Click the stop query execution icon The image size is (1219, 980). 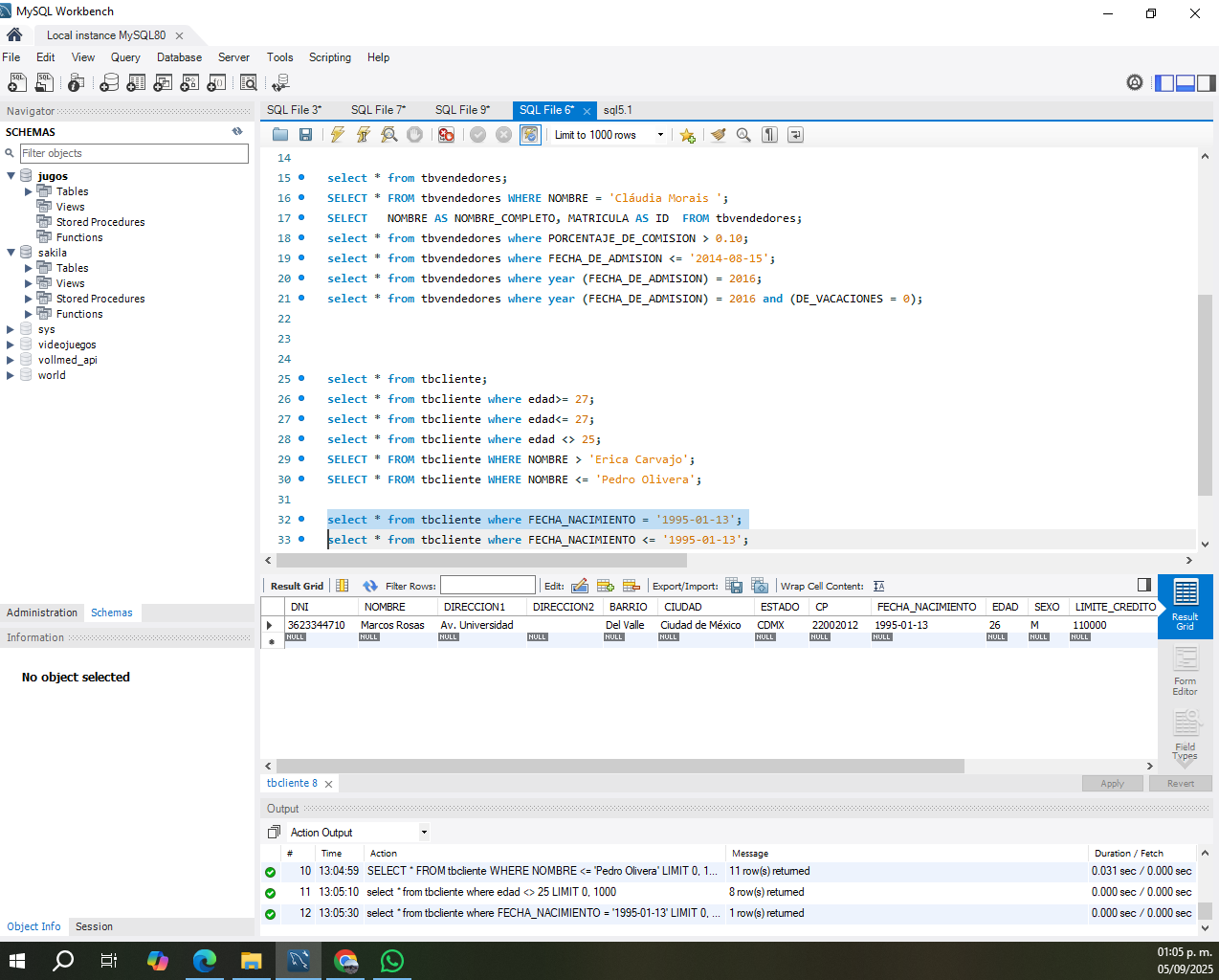click(414, 135)
